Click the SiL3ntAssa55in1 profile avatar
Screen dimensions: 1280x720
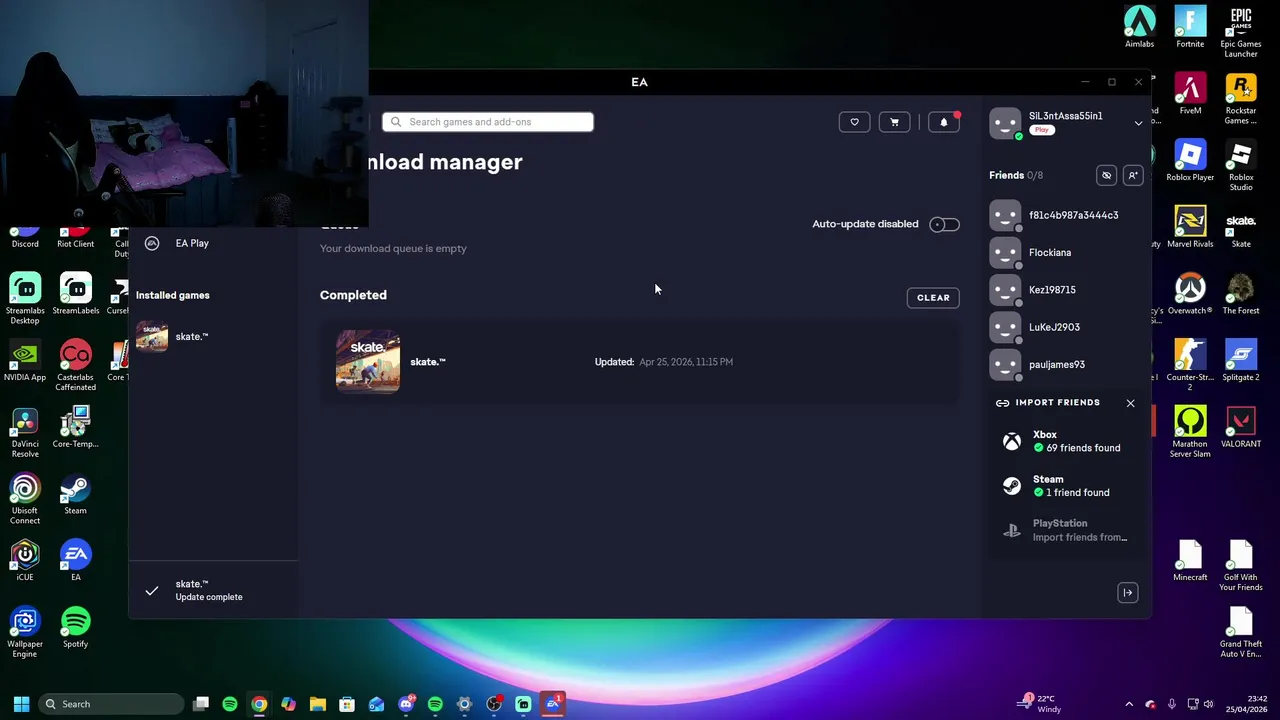[x=1005, y=123]
